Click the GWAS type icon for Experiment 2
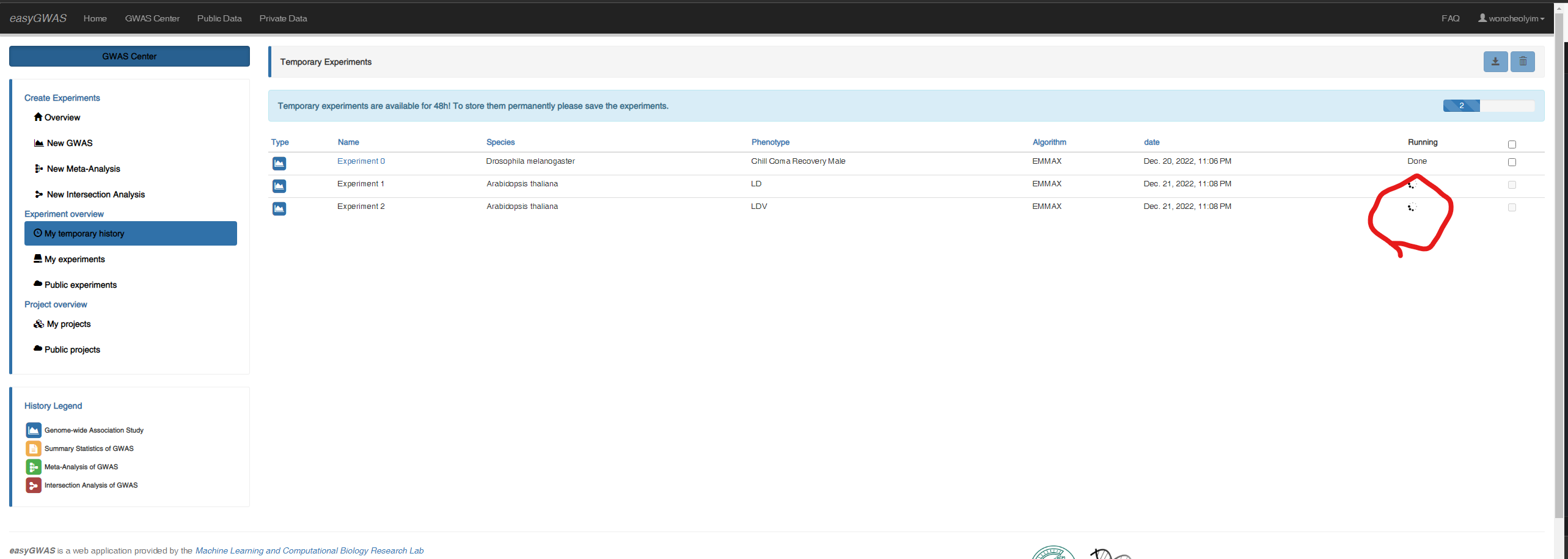The height and width of the screenshot is (559, 1568). tap(279, 208)
